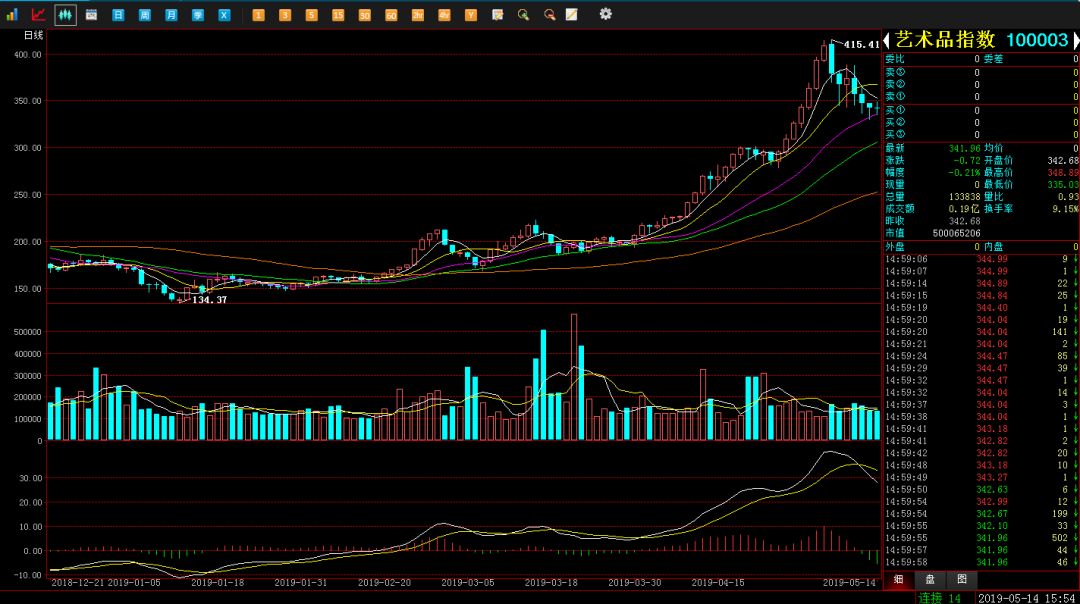Image resolution: width=1080 pixels, height=604 pixels.
Task: Select the orange Y period icon
Action: (x=470, y=14)
